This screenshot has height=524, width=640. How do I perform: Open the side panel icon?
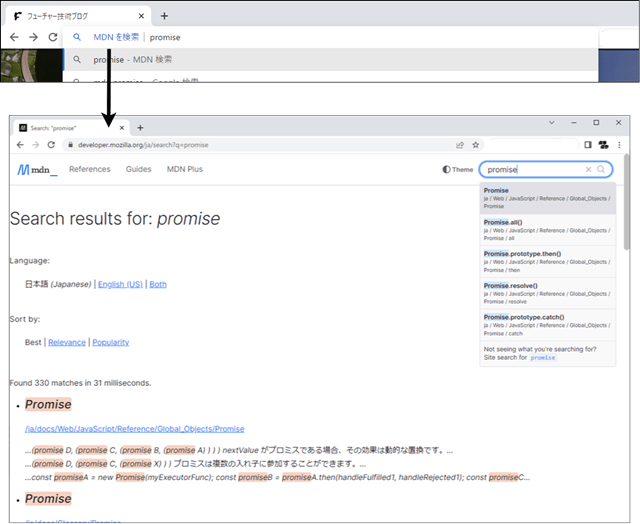coord(588,145)
